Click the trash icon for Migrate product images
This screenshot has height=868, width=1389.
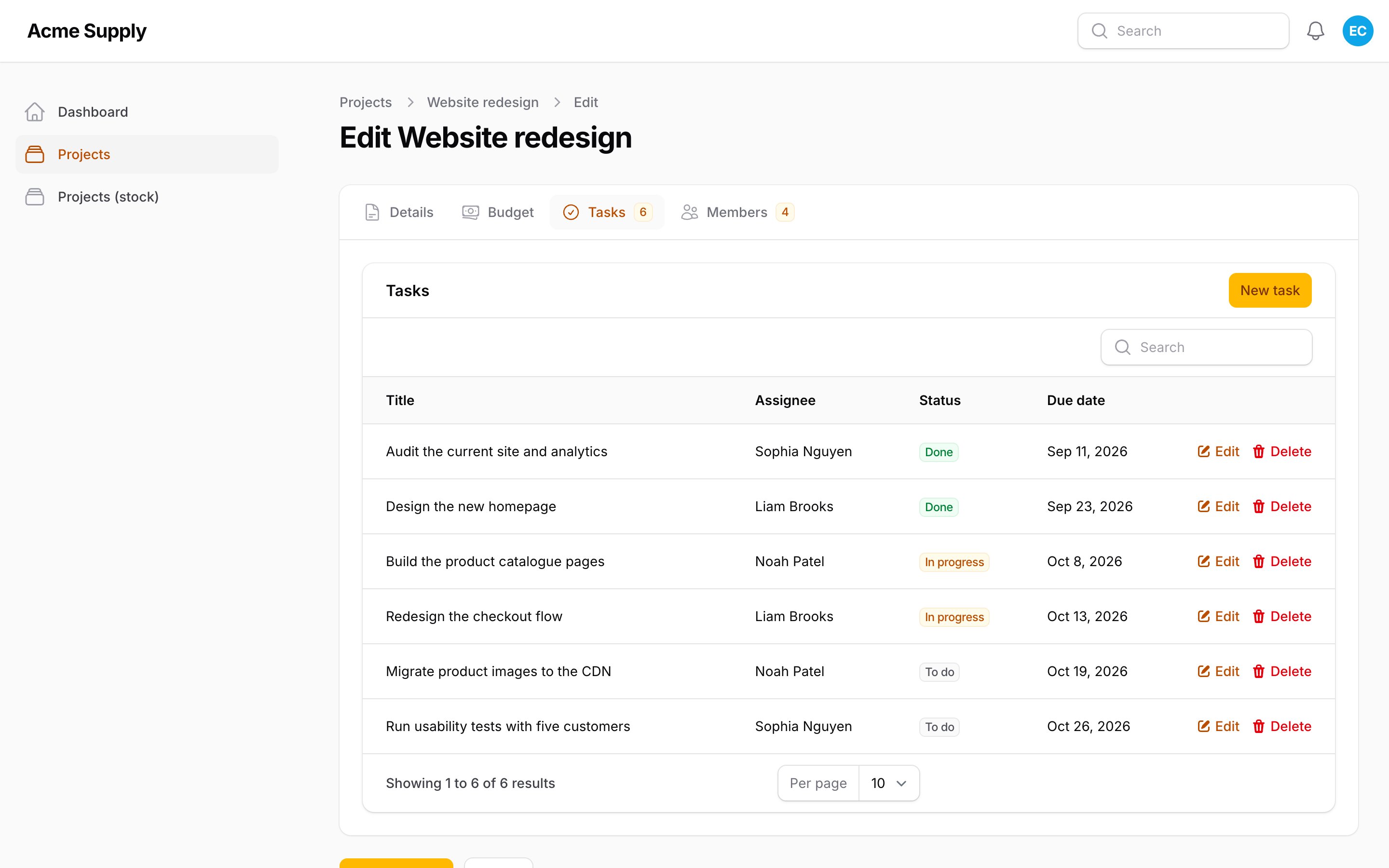click(x=1259, y=672)
